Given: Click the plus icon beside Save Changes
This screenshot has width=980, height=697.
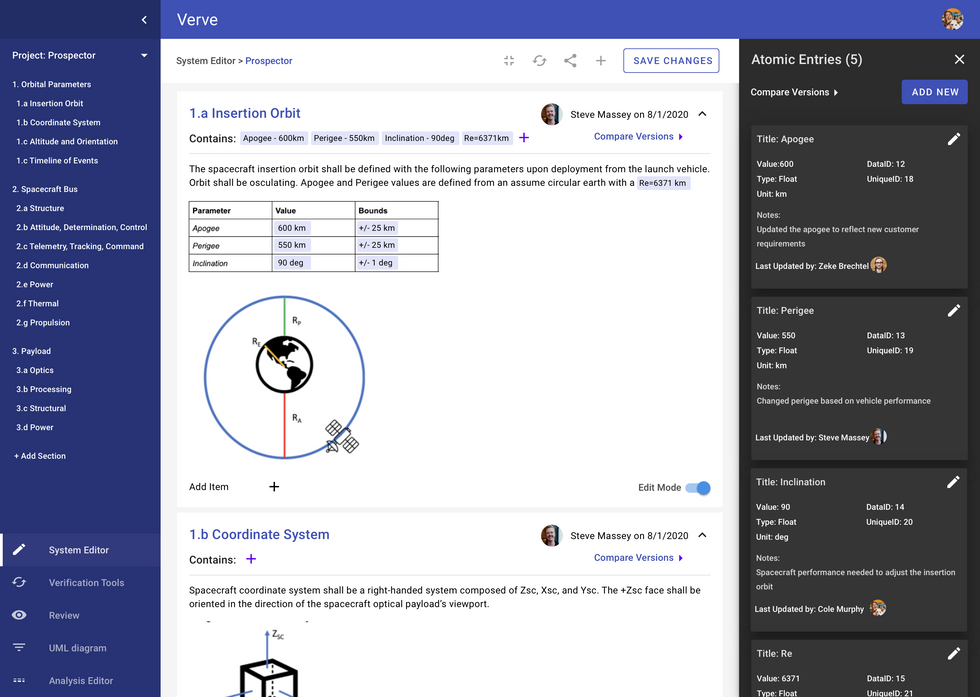Looking at the screenshot, I should (x=601, y=61).
